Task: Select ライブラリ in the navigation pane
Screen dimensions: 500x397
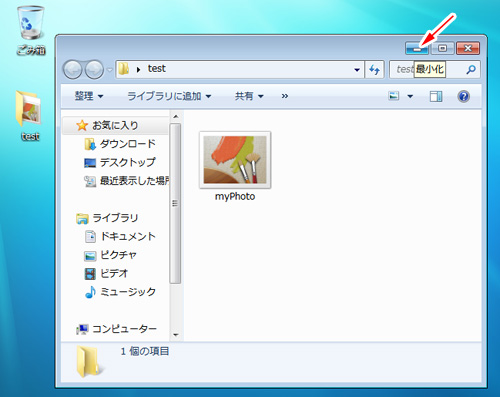Action: [115, 218]
